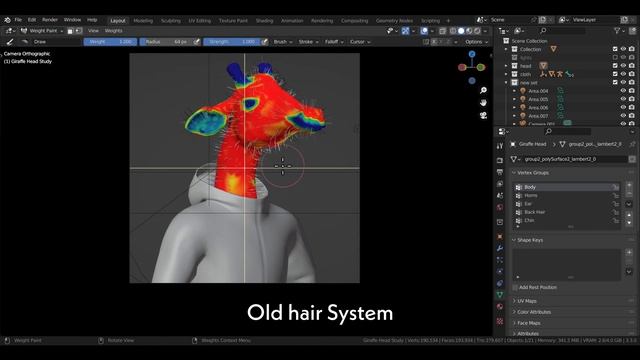
Task: Open Weight Paint mode dropdown
Action: click(x=42, y=31)
